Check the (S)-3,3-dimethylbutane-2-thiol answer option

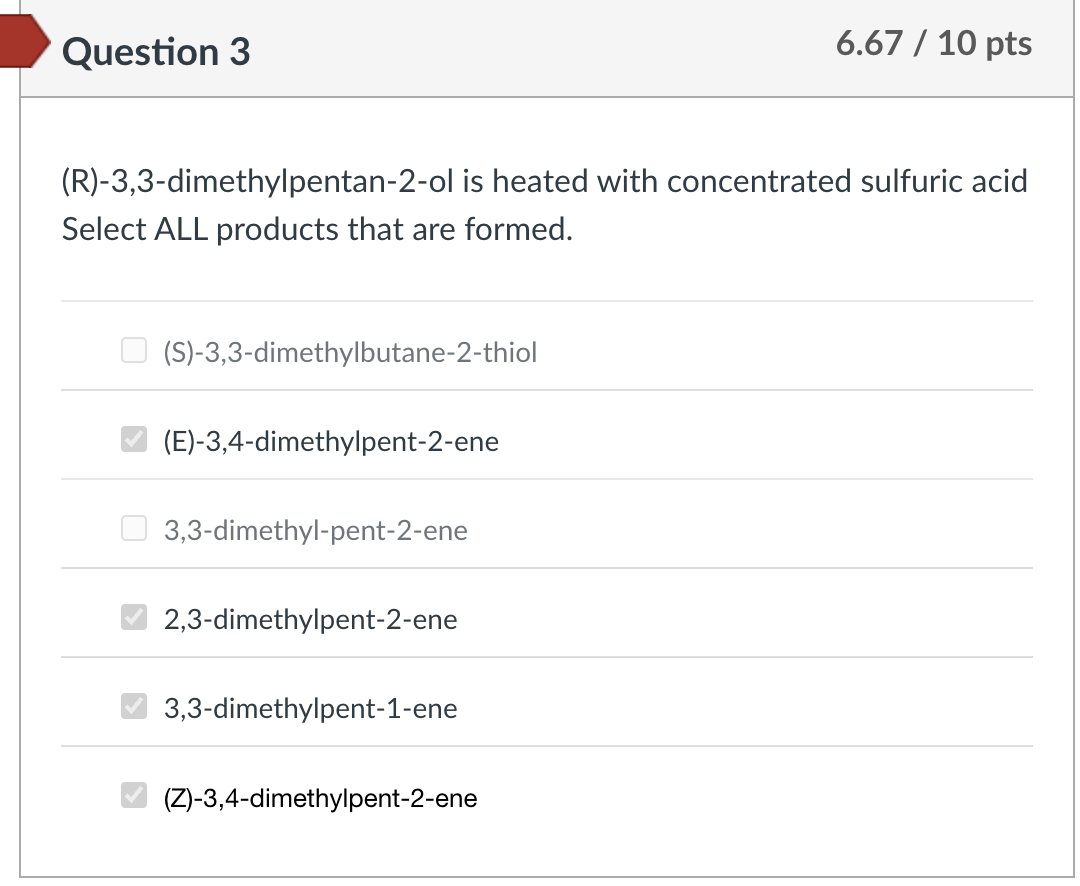pyautogui.click(x=133, y=349)
